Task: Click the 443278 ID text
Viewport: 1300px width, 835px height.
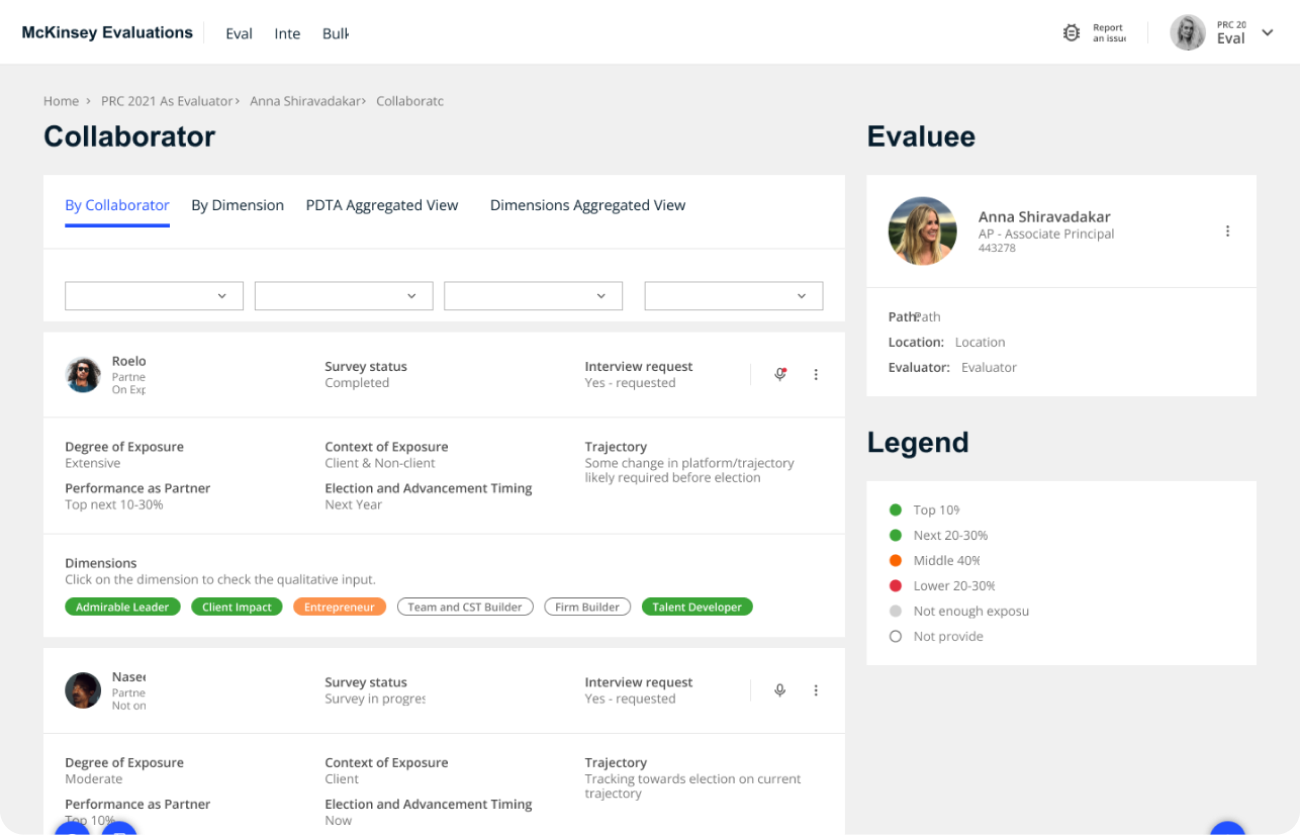Action: pos(997,248)
